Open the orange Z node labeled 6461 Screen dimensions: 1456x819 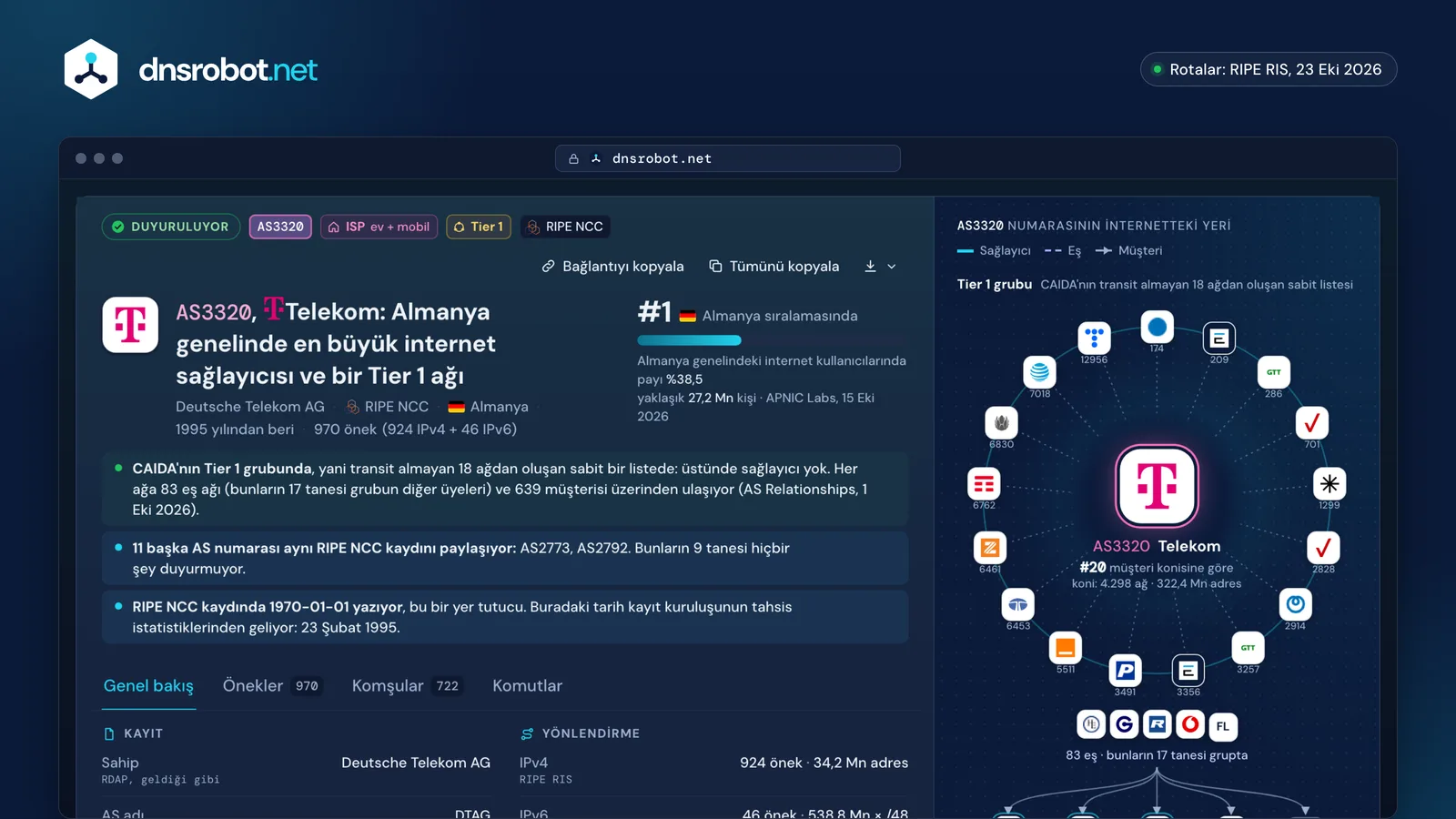point(989,548)
